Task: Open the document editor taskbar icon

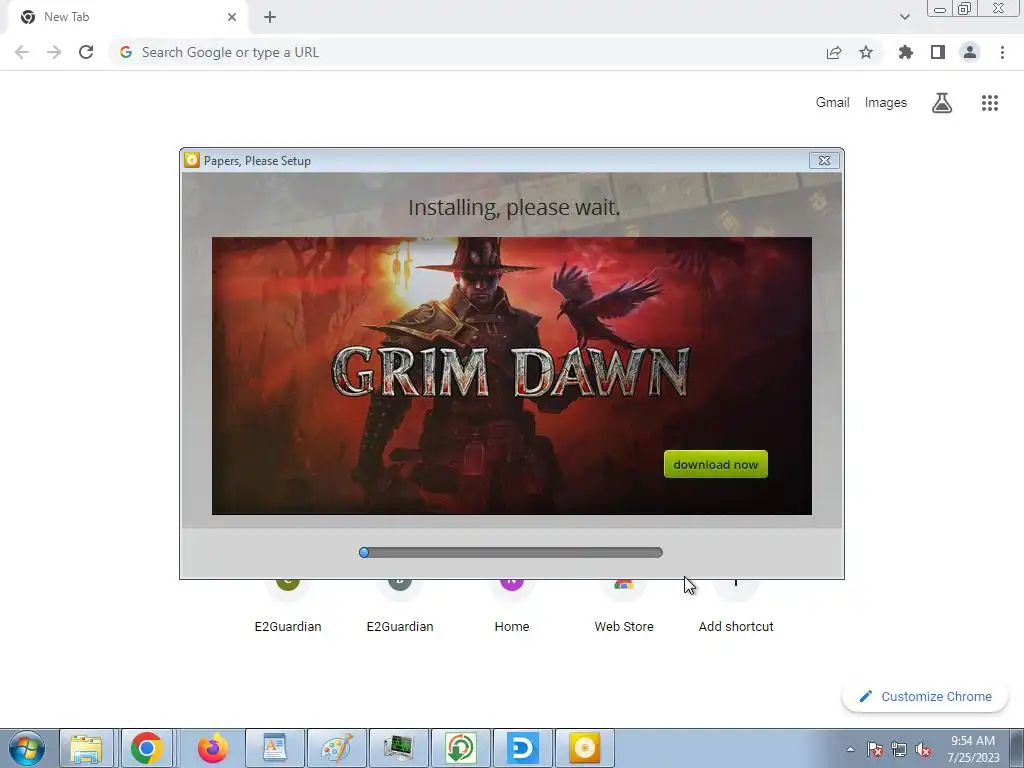Action: [x=274, y=748]
